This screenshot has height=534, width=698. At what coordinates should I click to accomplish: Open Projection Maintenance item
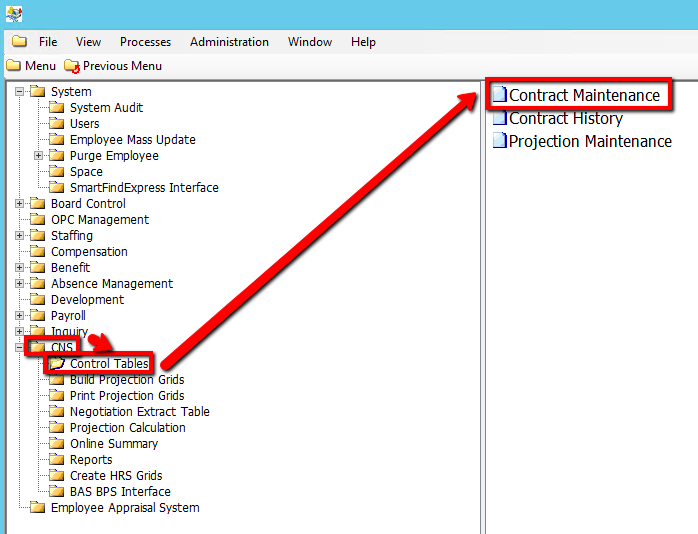pyautogui.click(x=590, y=141)
